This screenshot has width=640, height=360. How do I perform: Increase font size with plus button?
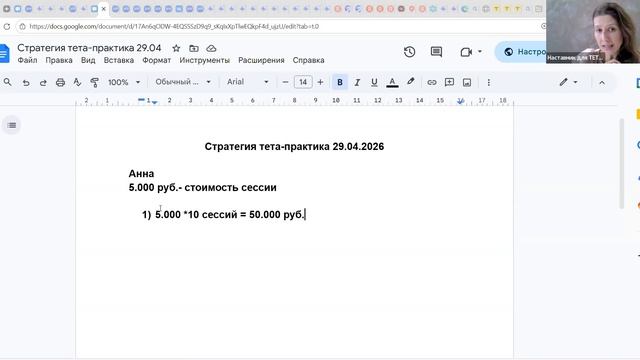320,82
